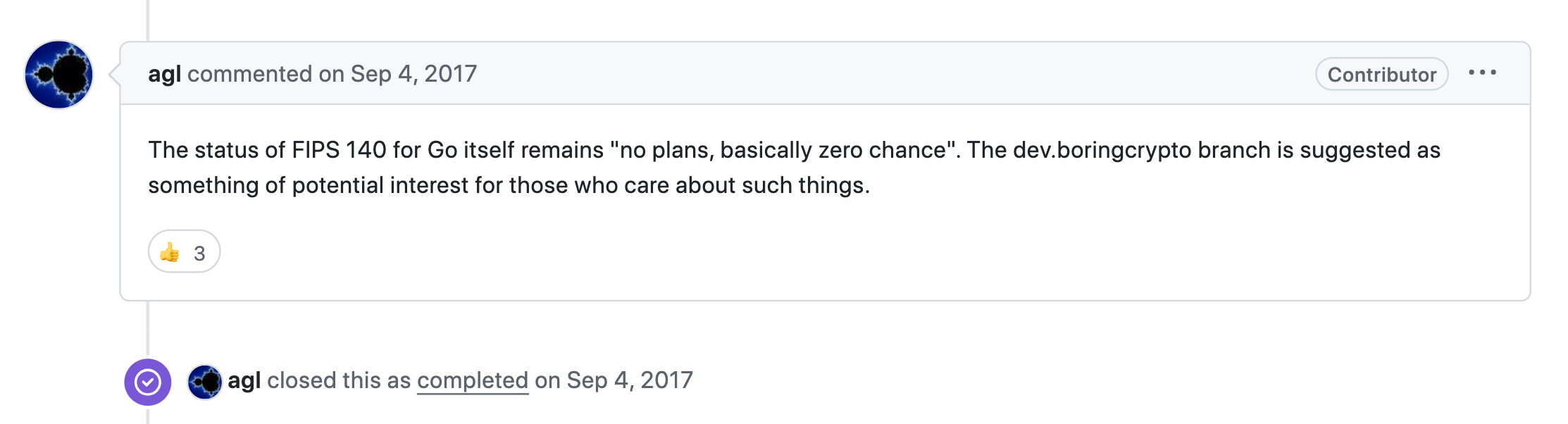Open comment permalink date Sep 4, 2017
The height and width of the screenshot is (424, 1568).
[x=413, y=73]
